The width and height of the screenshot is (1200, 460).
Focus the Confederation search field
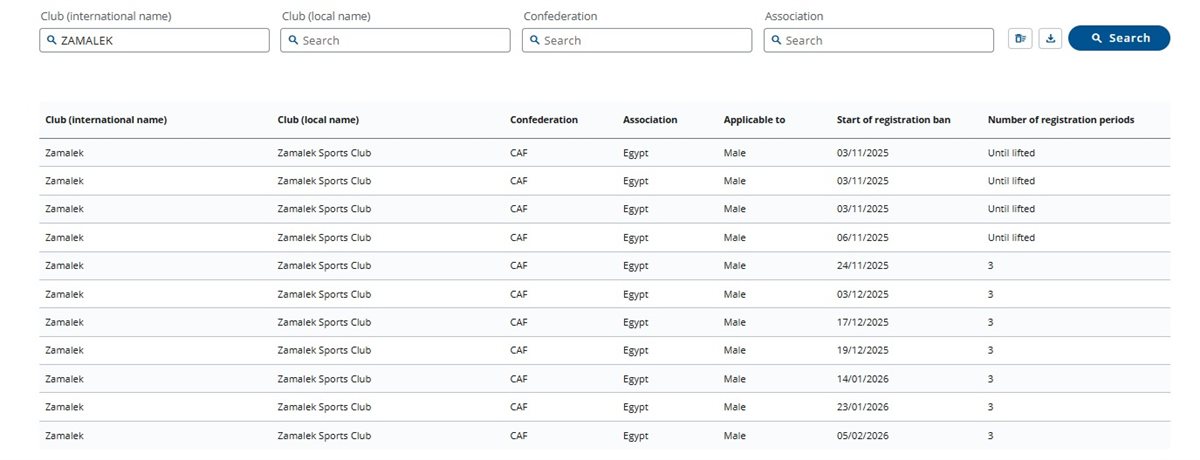(x=637, y=40)
